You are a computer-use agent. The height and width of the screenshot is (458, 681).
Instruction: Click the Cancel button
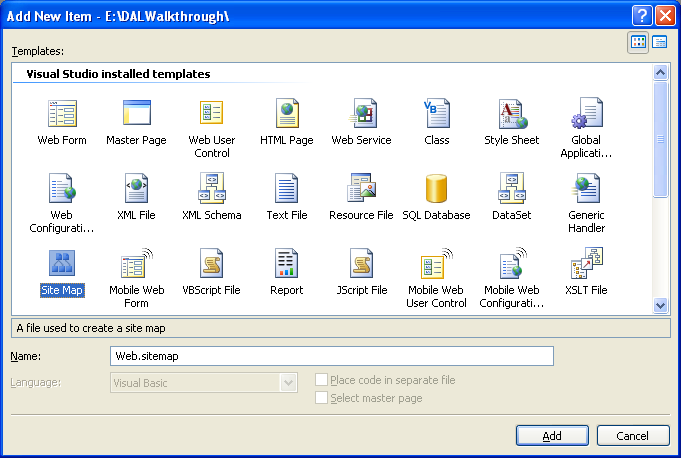633,435
